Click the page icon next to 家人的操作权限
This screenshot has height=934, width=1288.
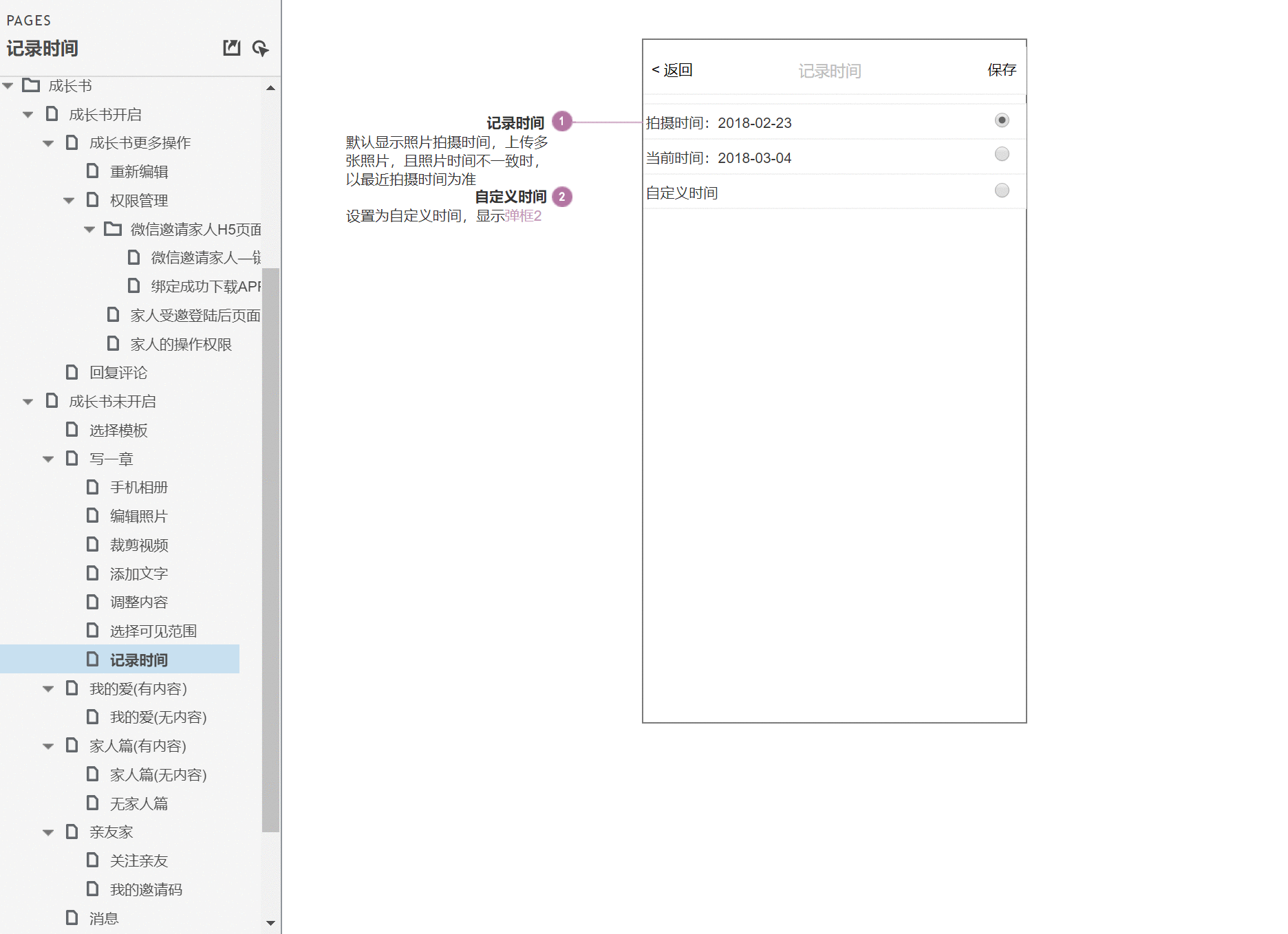click(114, 343)
